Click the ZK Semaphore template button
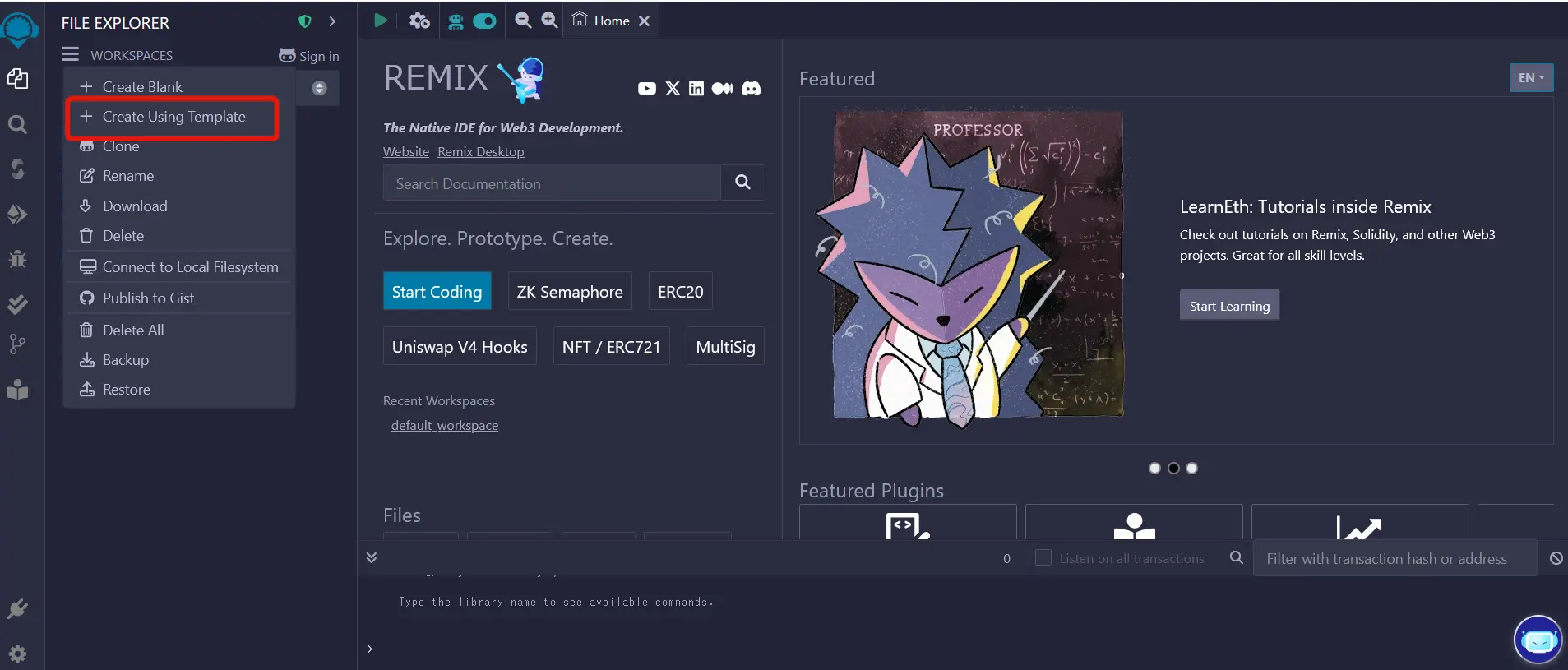Screen dimensions: 1568x670 570,291
